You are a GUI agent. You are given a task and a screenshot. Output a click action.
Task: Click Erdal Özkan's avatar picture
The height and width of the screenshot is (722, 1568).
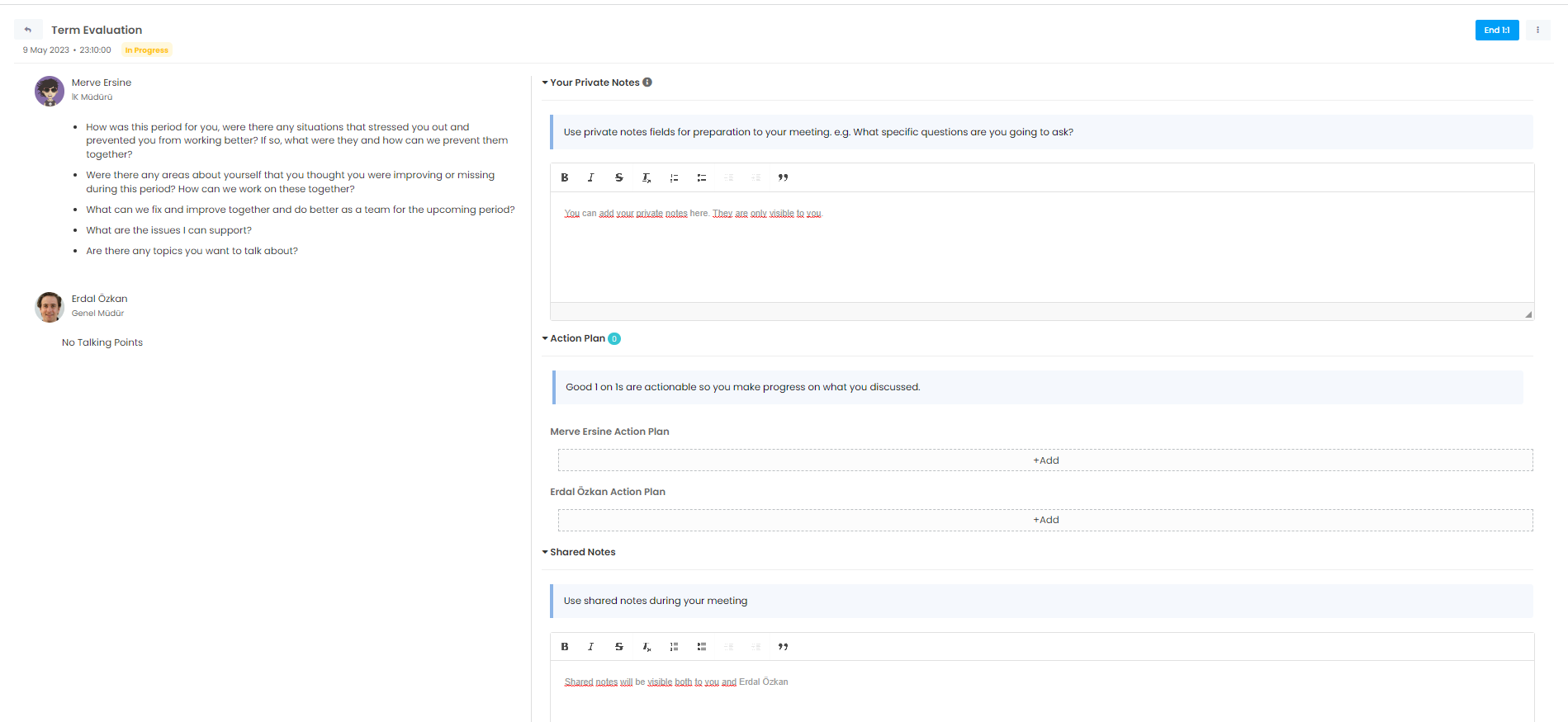[x=50, y=307]
